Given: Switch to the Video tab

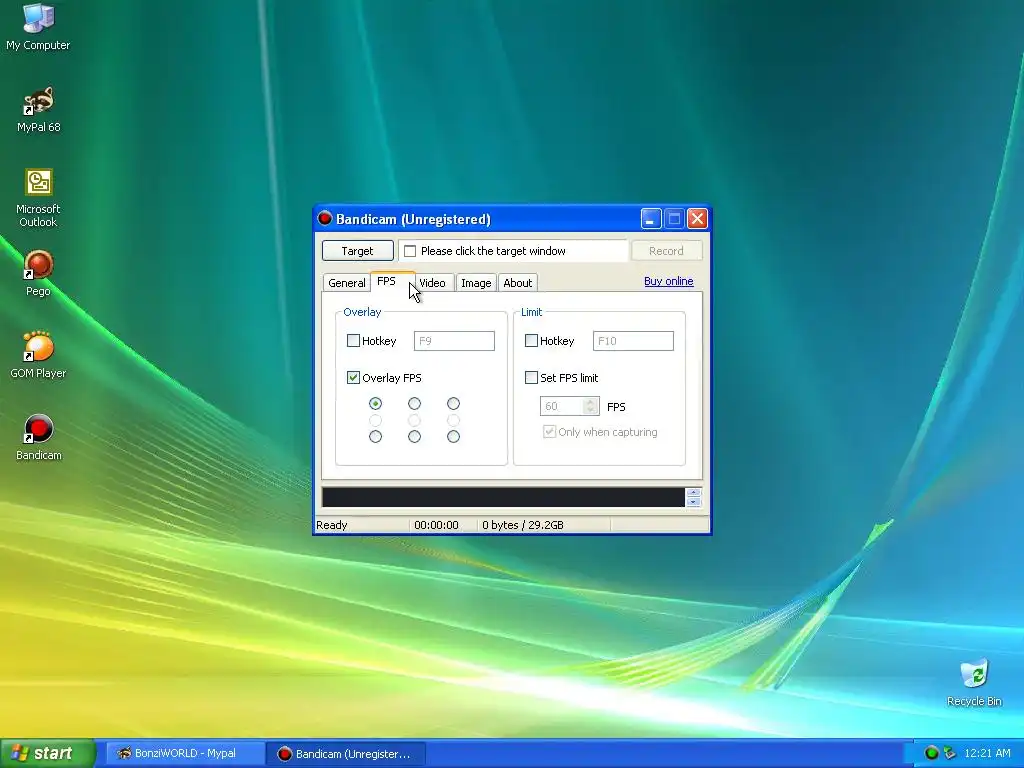Looking at the screenshot, I should (434, 283).
